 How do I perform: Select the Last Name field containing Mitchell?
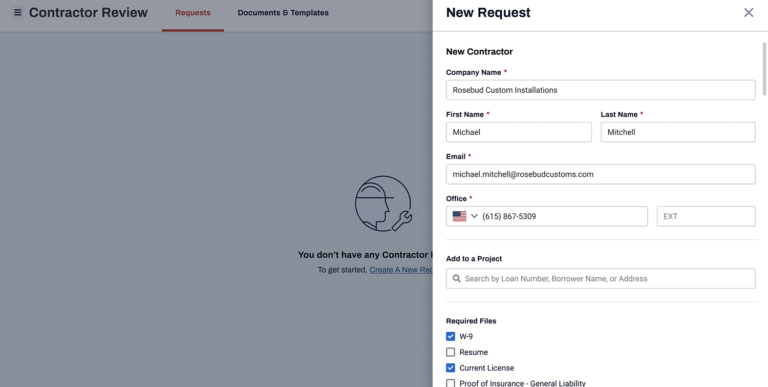[x=678, y=132]
